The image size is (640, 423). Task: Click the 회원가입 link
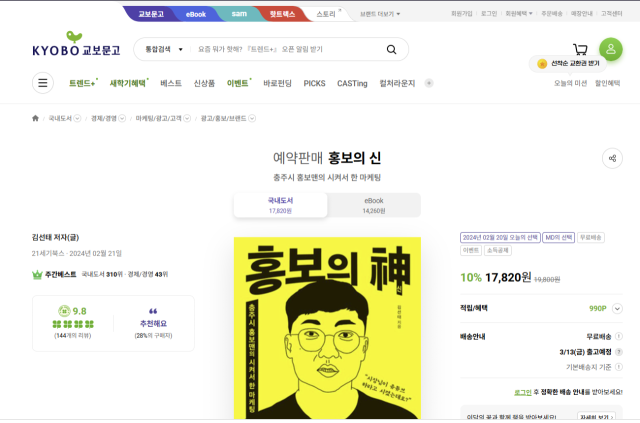click(x=462, y=13)
